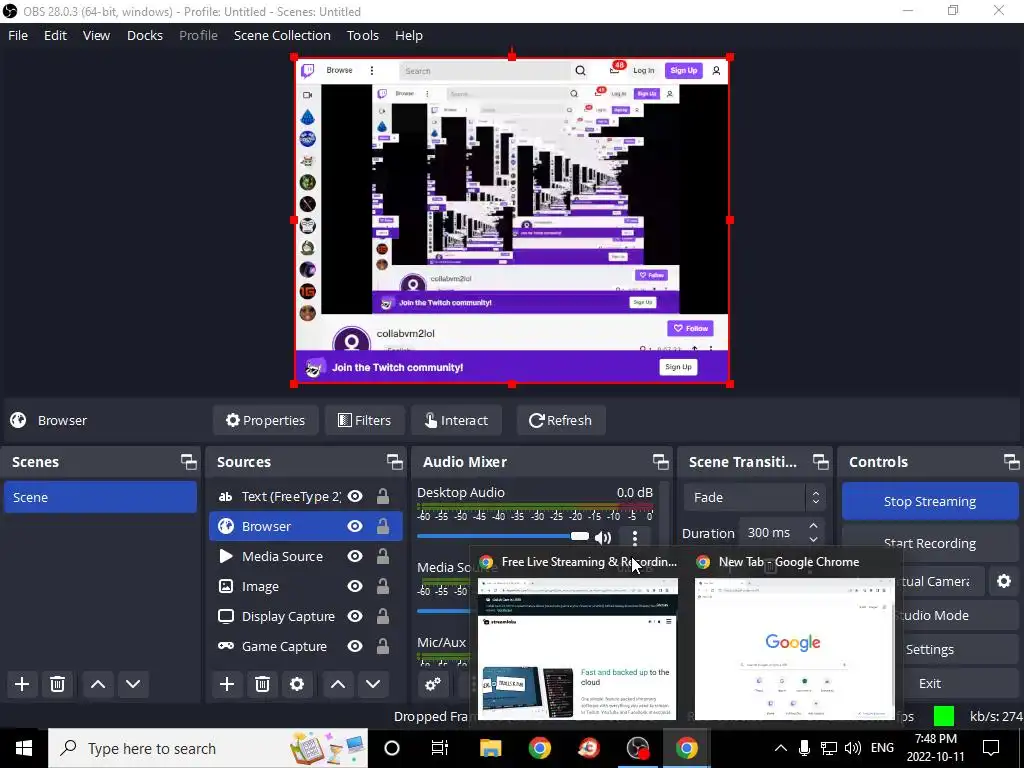The image size is (1024, 768).
Task: Open the Tools menu
Action: click(x=362, y=35)
